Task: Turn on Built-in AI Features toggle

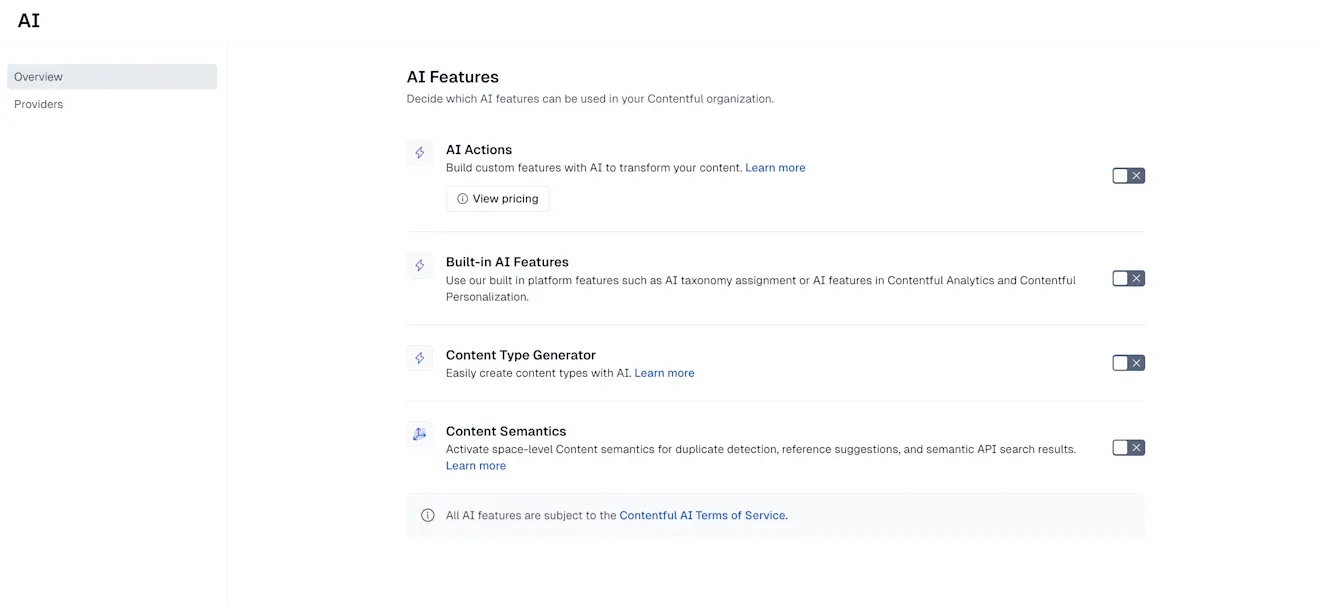Action: click(x=1128, y=279)
